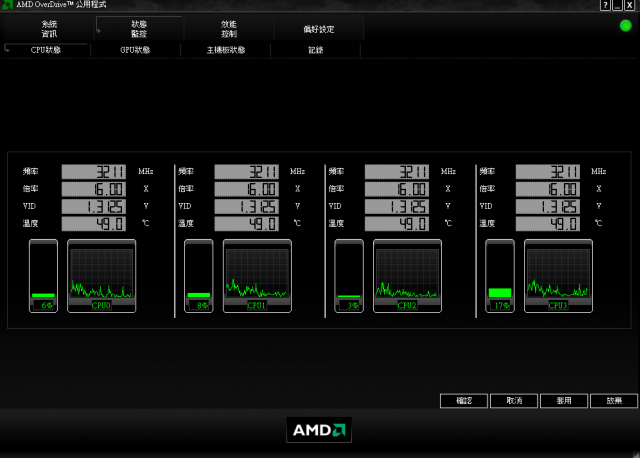Click the CPU0 multiplier field 16.00
The height and width of the screenshot is (458, 640).
93,189
